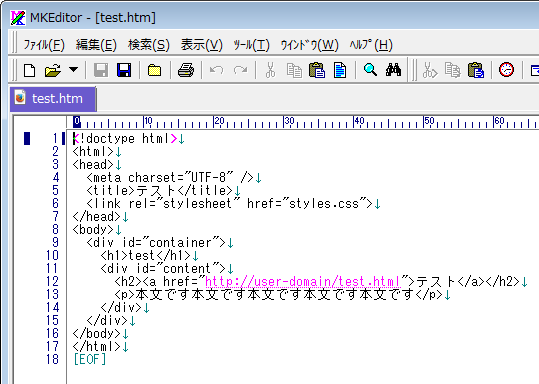Click the !doctype html line
Viewport: 539px width, 384px height.
click(125, 139)
